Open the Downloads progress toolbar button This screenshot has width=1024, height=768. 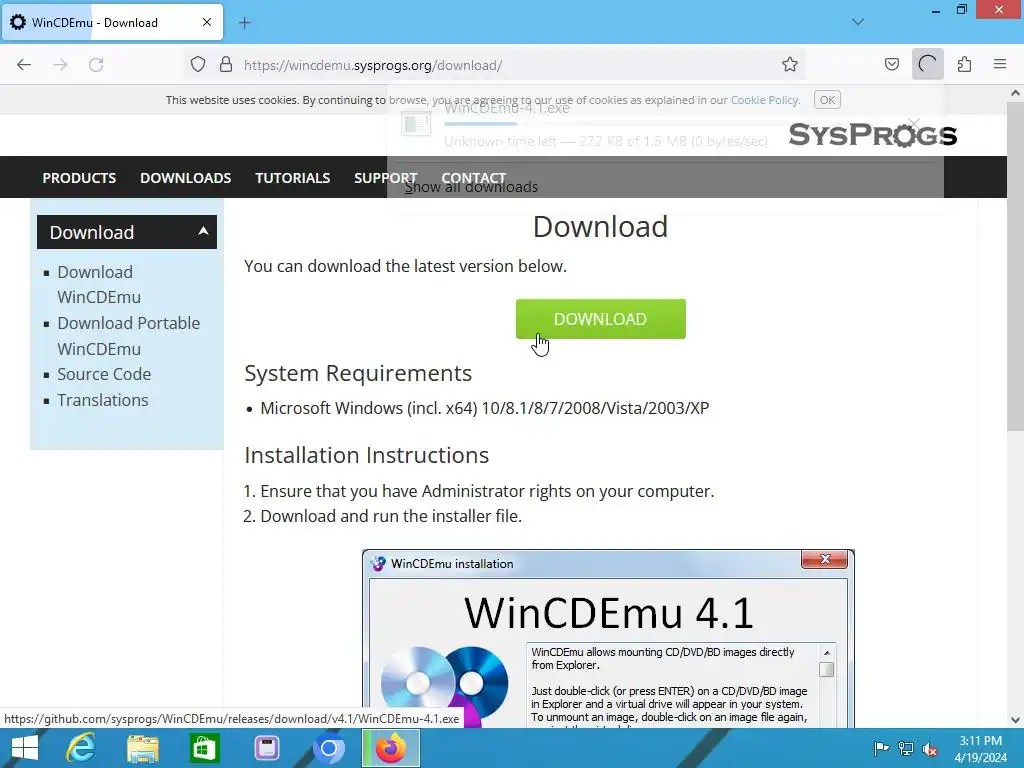point(927,65)
